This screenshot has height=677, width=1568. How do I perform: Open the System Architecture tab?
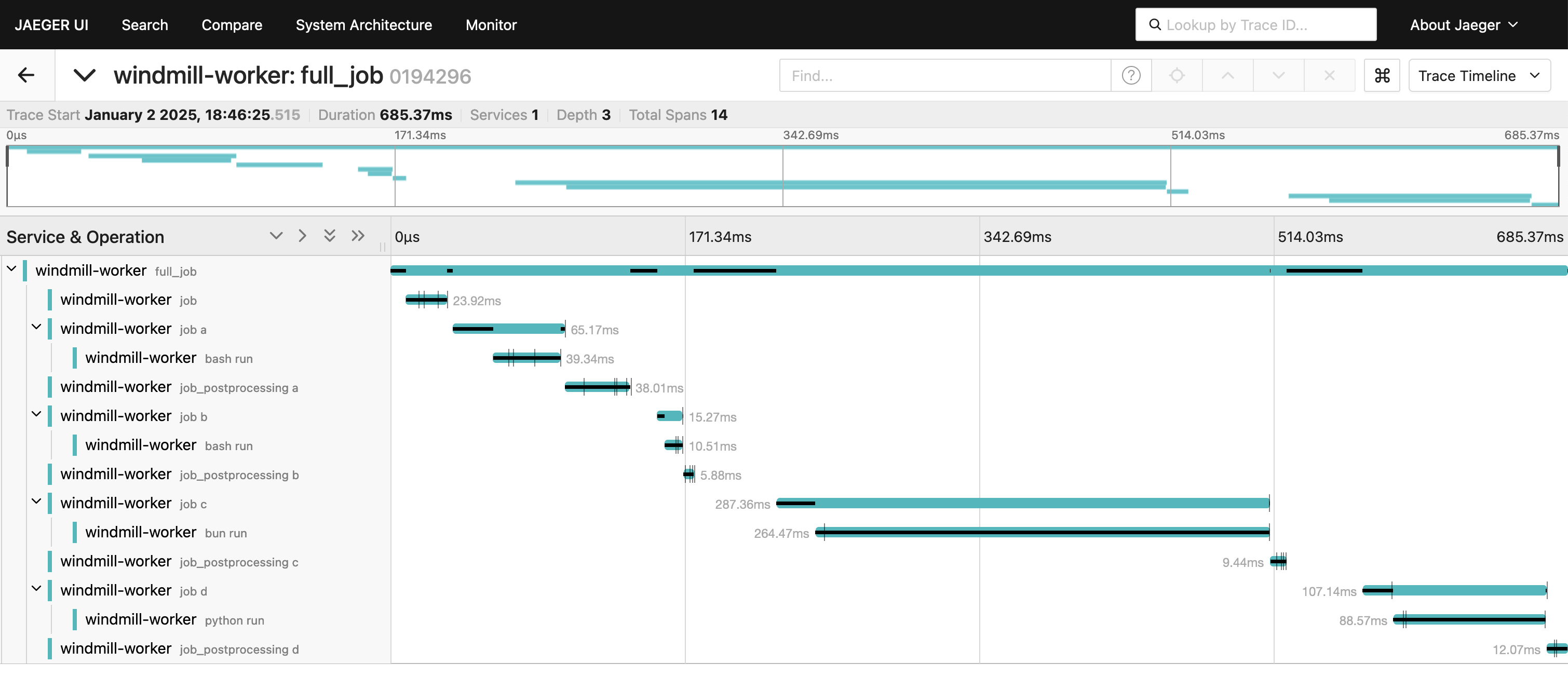coord(363,25)
